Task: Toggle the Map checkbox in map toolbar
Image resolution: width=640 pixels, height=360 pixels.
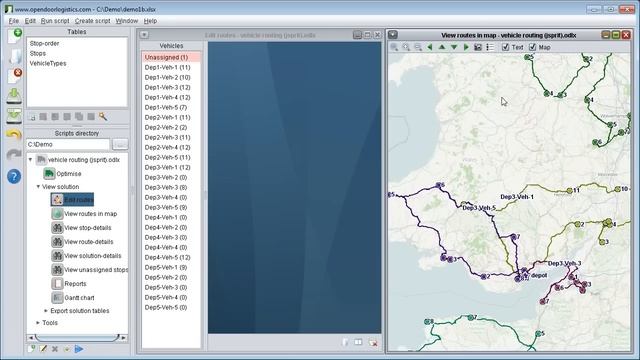Action: point(532,47)
